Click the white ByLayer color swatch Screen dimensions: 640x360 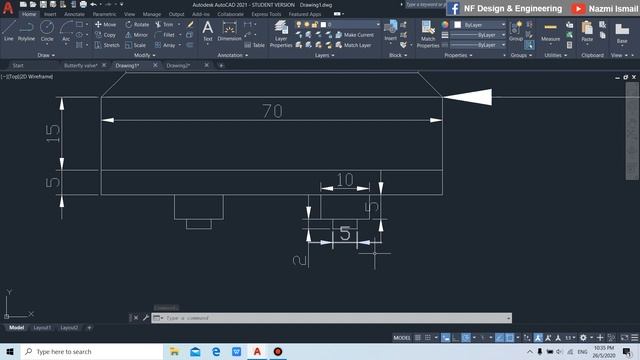(x=458, y=25)
